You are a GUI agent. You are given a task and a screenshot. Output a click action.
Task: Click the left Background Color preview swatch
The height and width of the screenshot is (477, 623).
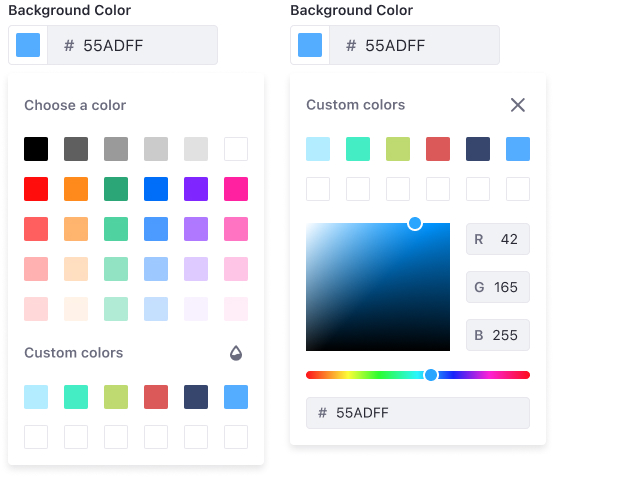click(28, 45)
